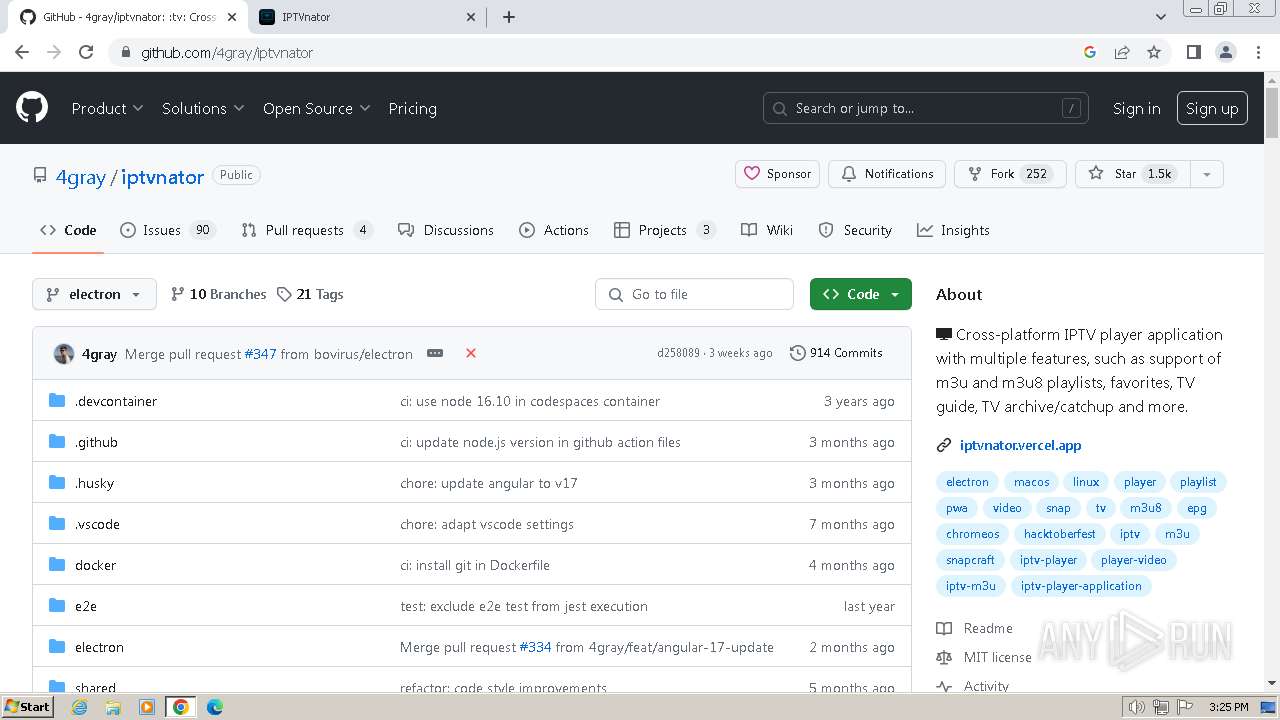
Task: Open the docker folder
Action: 95,565
